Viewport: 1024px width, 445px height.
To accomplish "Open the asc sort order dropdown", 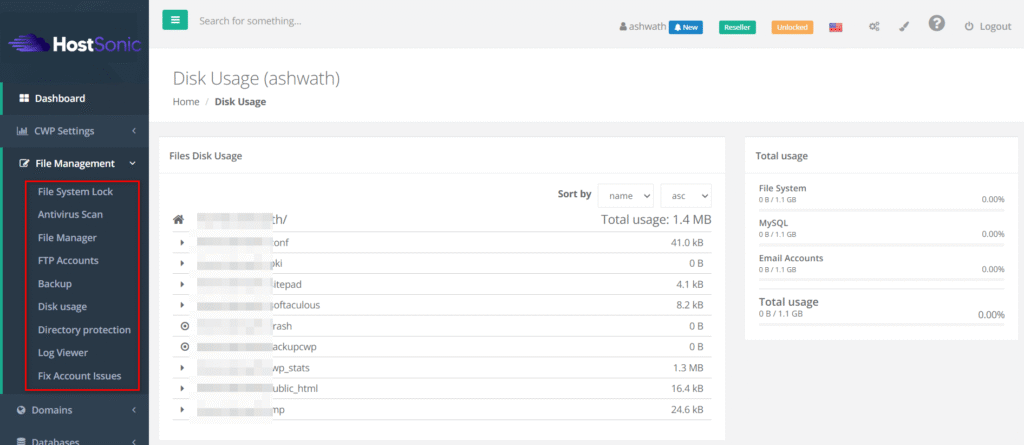I will coord(686,195).
